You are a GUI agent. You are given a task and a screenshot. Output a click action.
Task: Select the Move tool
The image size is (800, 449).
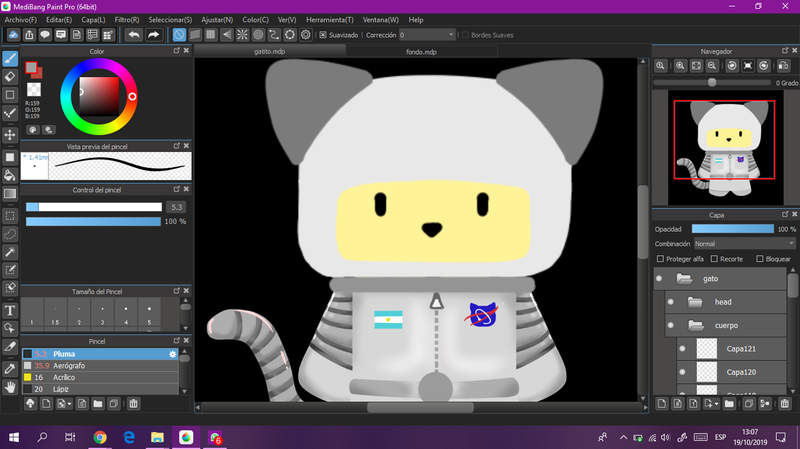[10, 134]
